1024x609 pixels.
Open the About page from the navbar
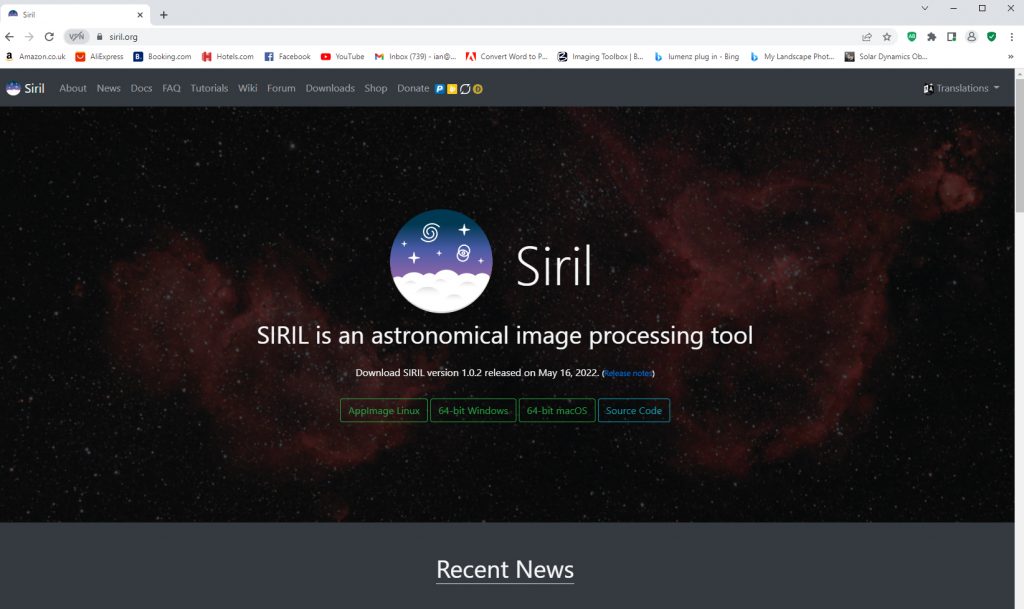click(72, 88)
